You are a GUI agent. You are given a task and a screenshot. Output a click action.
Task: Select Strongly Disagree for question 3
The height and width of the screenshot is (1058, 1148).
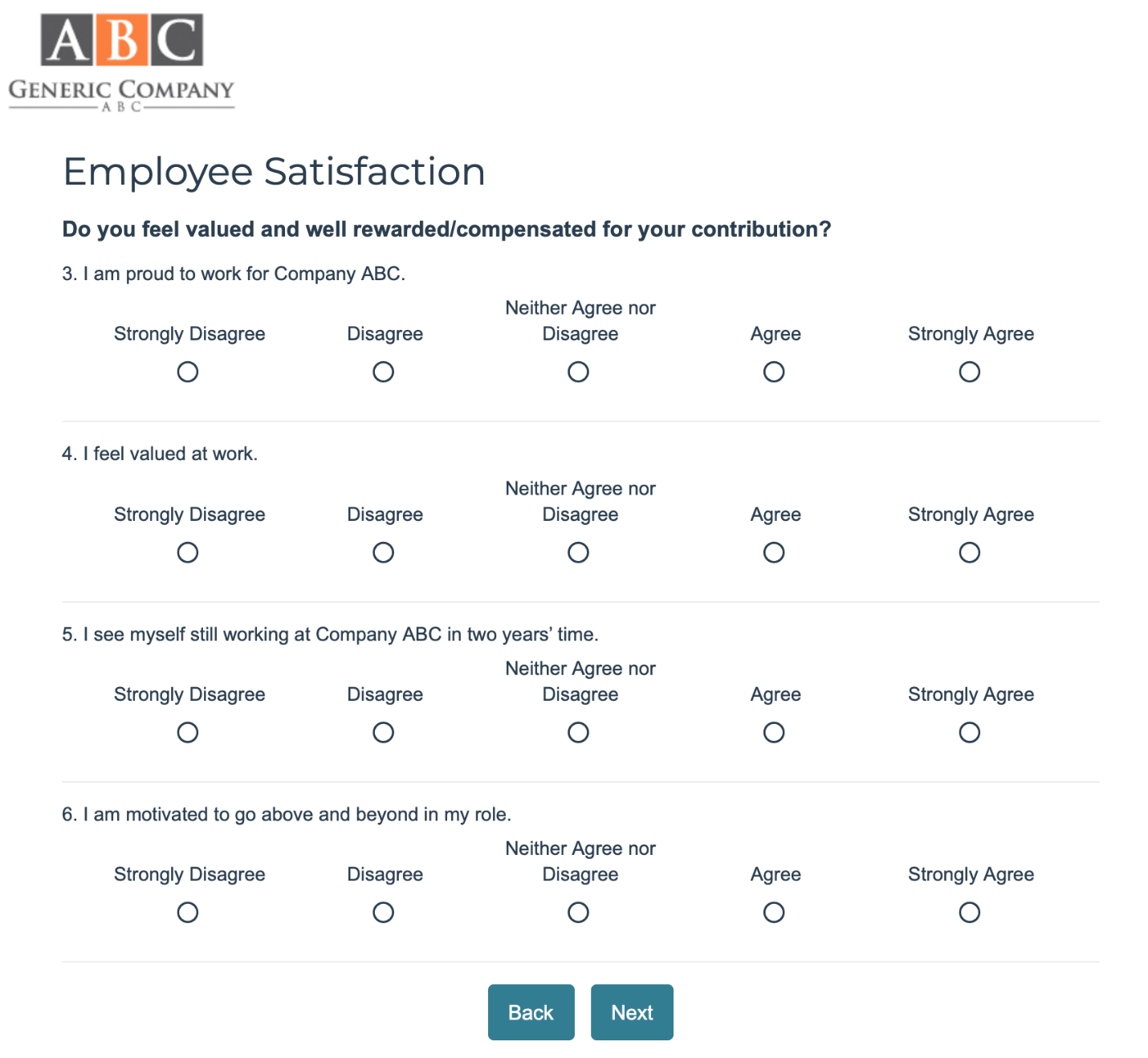click(x=188, y=372)
